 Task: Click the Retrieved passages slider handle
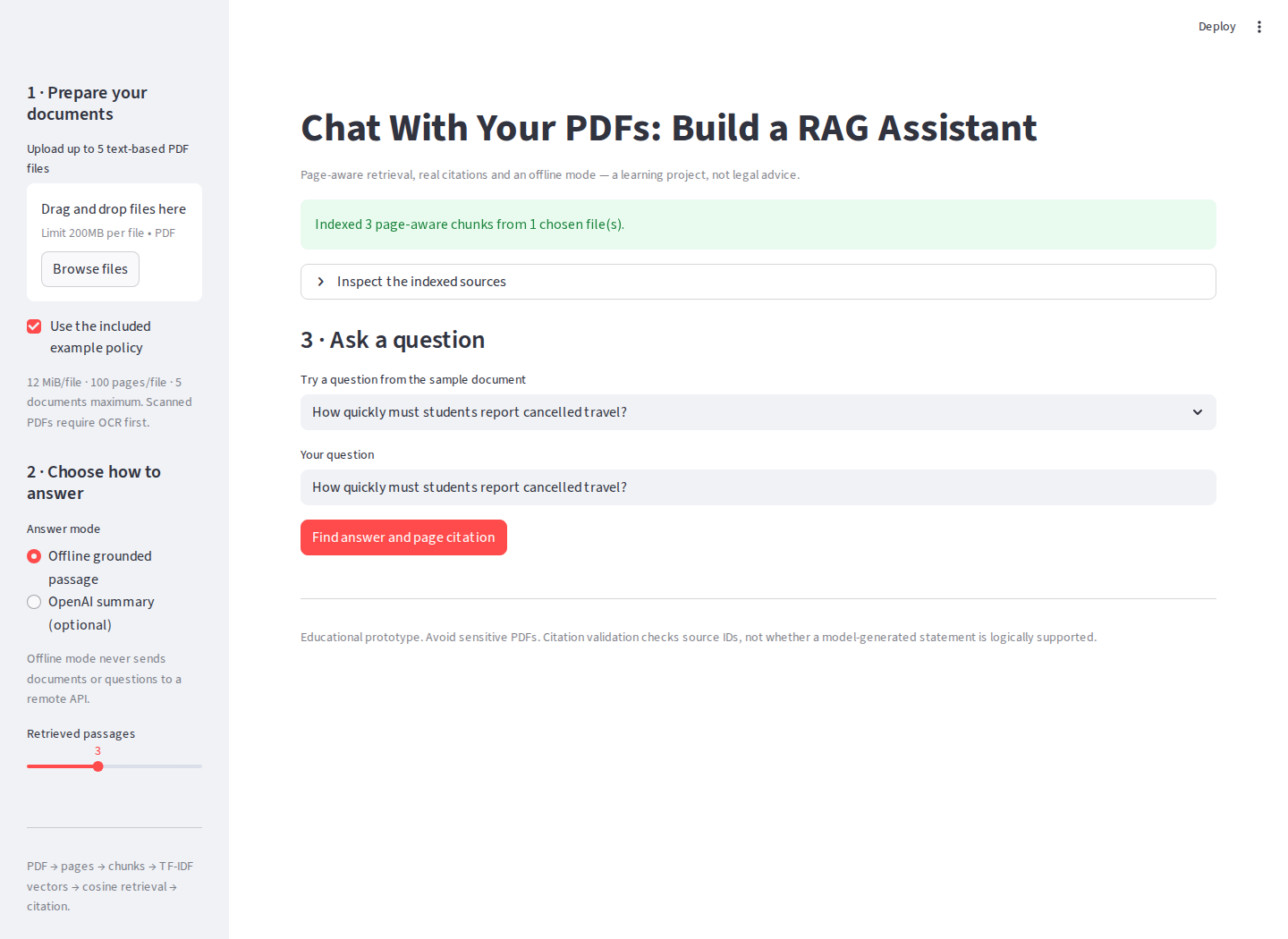[98, 766]
